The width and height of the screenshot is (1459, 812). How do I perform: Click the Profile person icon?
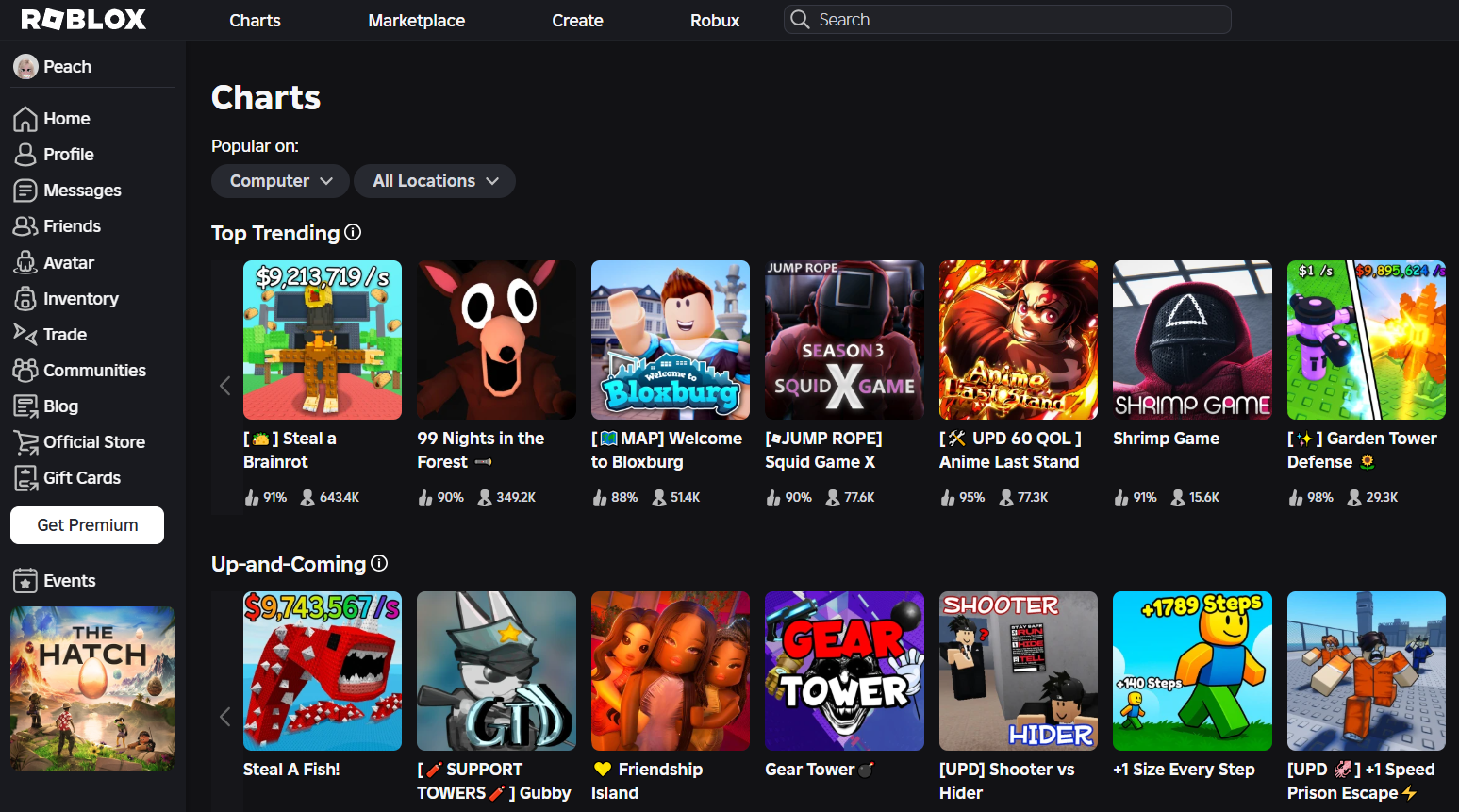(x=25, y=155)
